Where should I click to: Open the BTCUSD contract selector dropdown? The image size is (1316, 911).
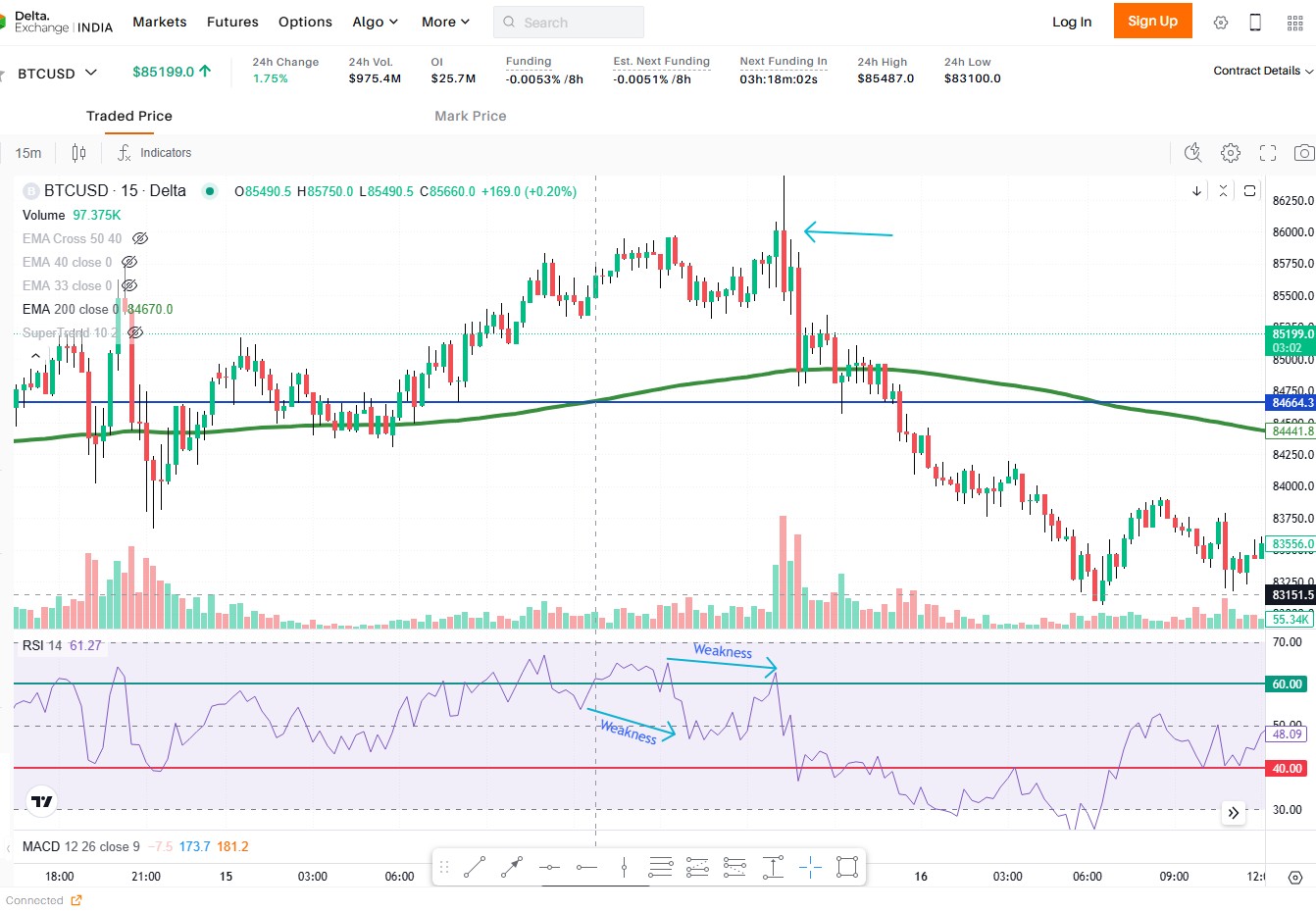click(58, 73)
